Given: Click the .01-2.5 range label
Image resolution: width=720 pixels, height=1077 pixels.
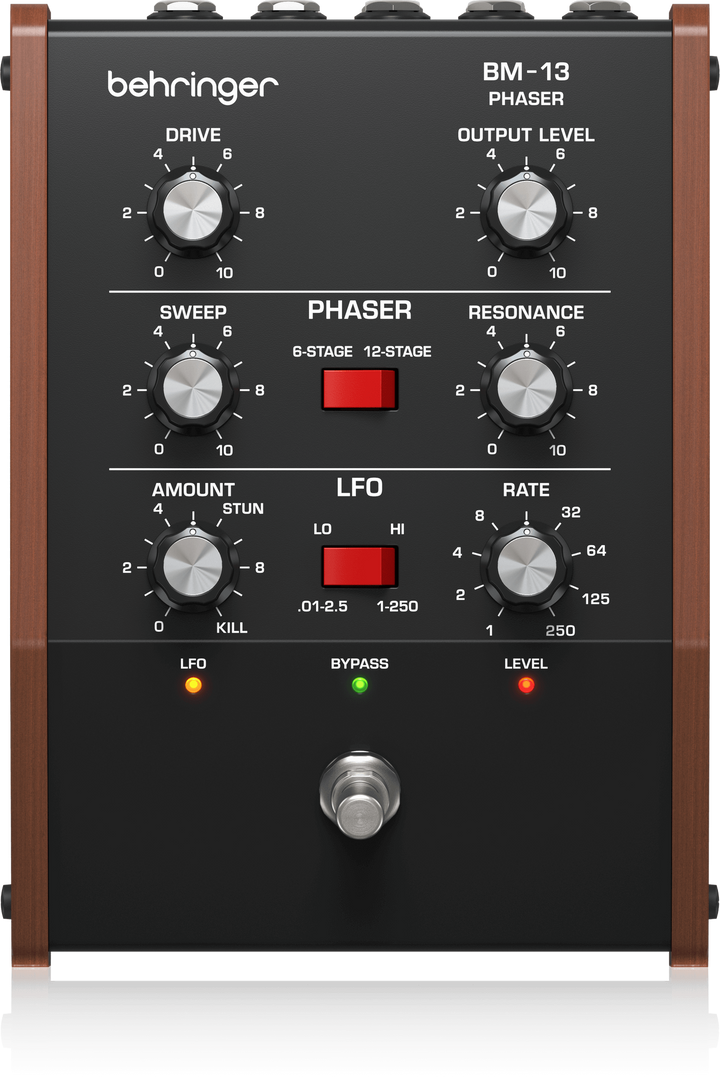Looking at the screenshot, I should tap(322, 606).
